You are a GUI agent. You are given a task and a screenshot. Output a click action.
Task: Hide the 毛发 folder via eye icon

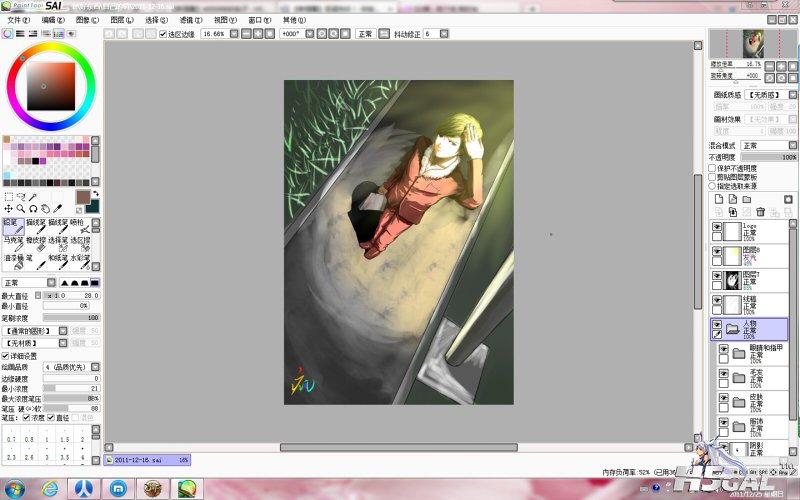point(723,373)
